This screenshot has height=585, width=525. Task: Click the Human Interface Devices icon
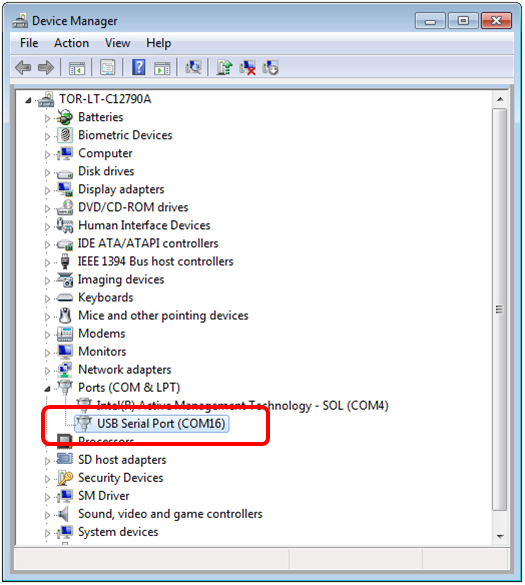tap(65, 225)
